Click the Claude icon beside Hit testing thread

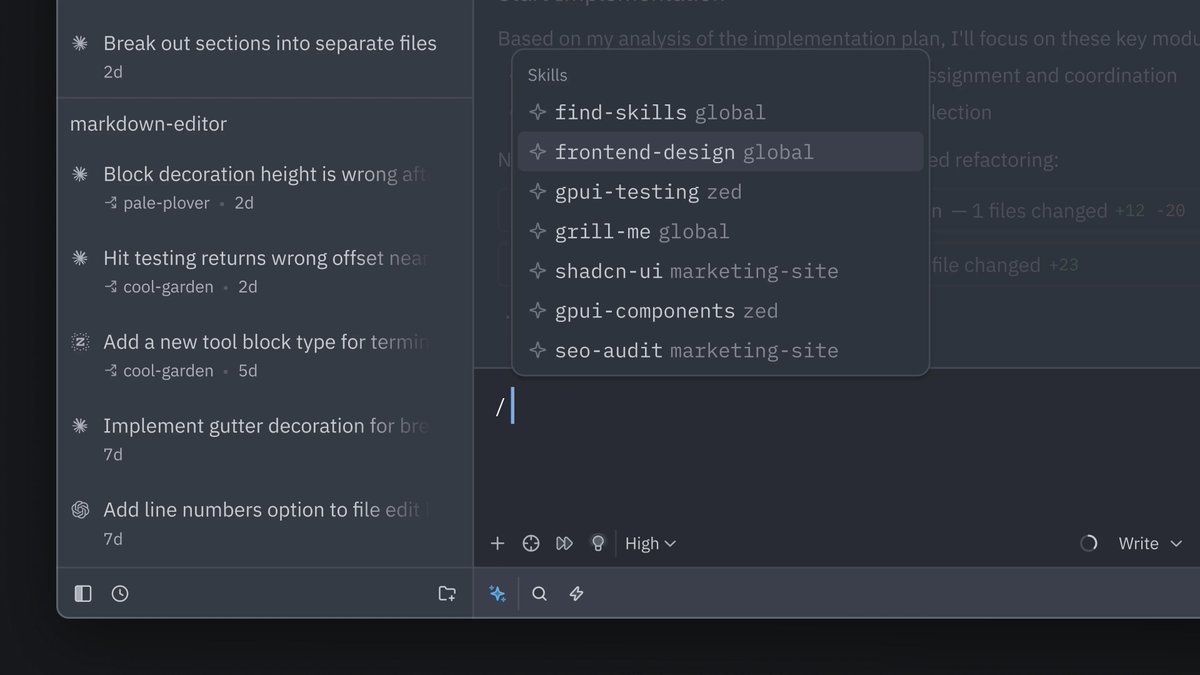(81, 258)
